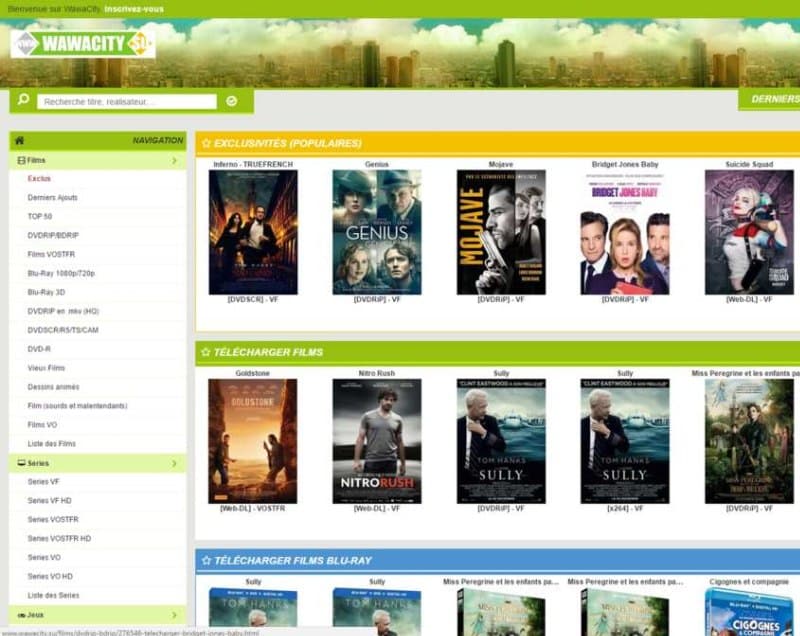Open the Sully [x264] - VF poster
This screenshot has height=636, width=800.
[625, 441]
